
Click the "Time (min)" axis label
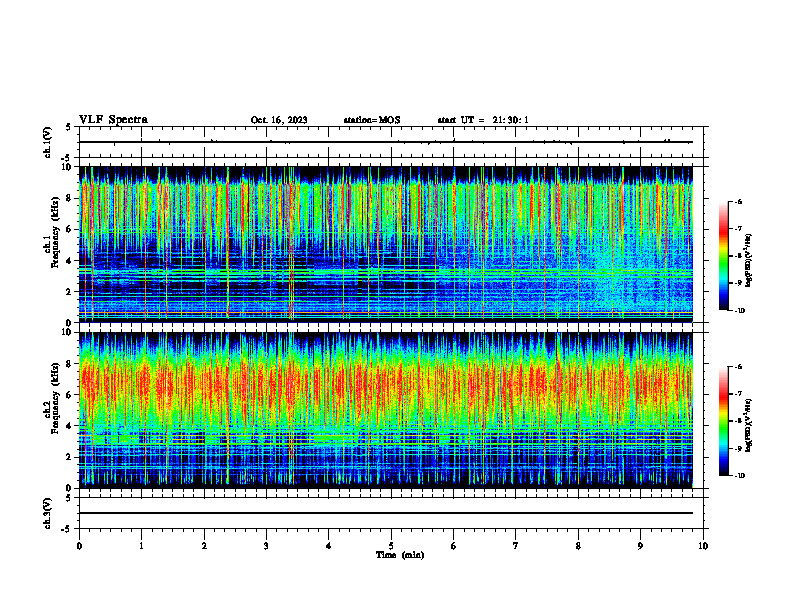400,555
